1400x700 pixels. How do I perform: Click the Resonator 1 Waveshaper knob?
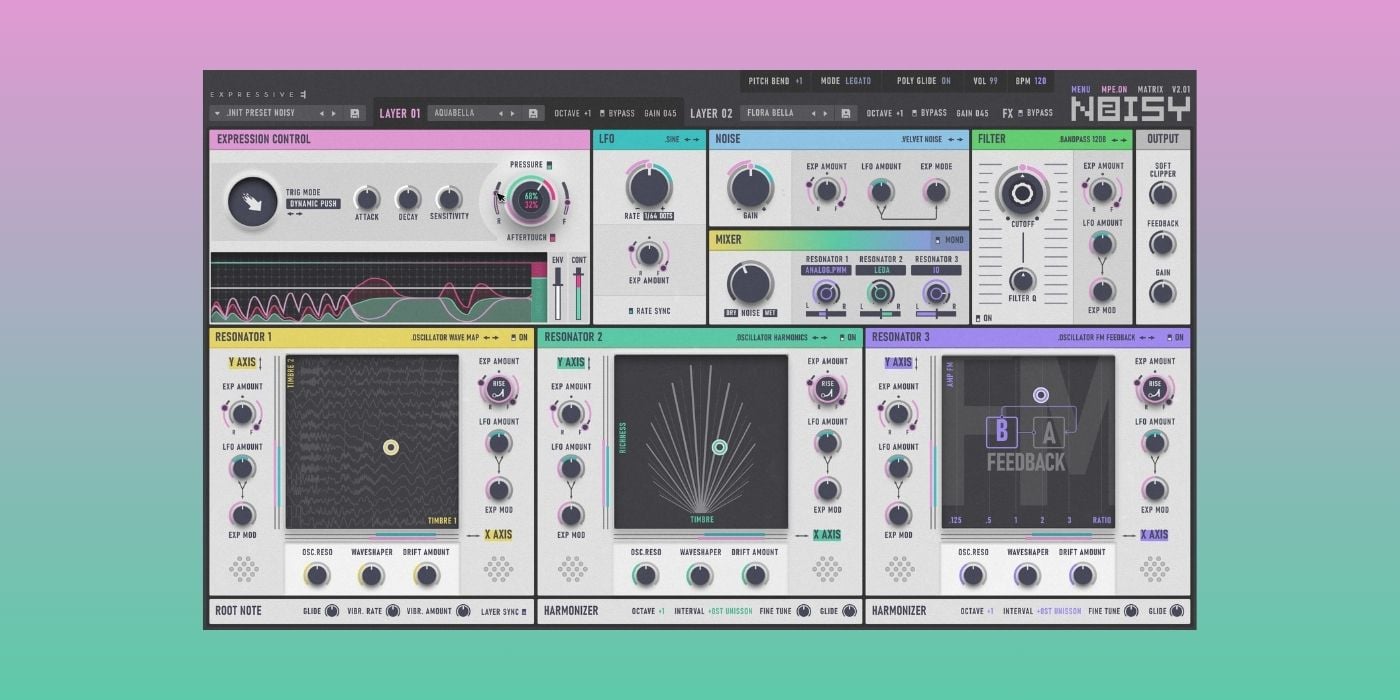point(371,575)
